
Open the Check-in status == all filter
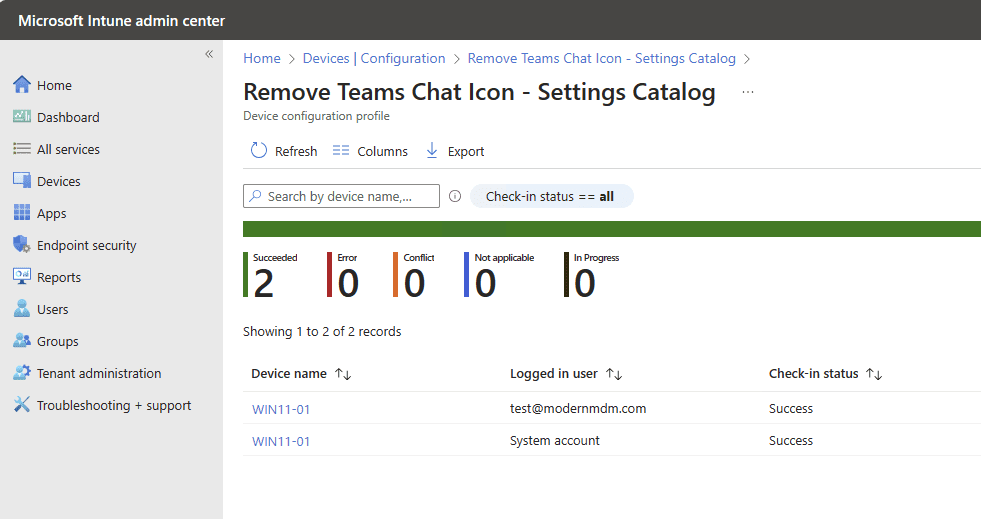551,196
